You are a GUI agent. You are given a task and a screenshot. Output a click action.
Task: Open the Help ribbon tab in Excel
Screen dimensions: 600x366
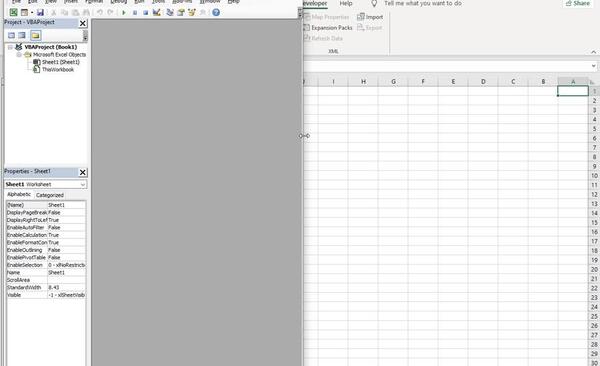(346, 3)
